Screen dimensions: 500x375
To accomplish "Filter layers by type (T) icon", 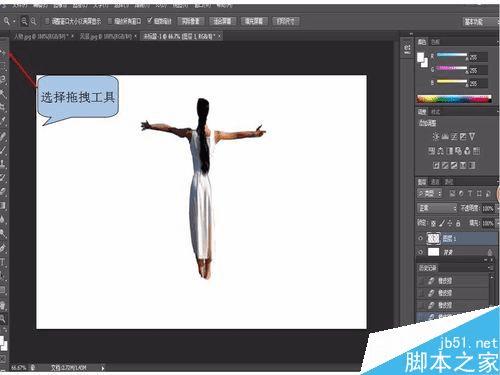I will coord(470,193).
